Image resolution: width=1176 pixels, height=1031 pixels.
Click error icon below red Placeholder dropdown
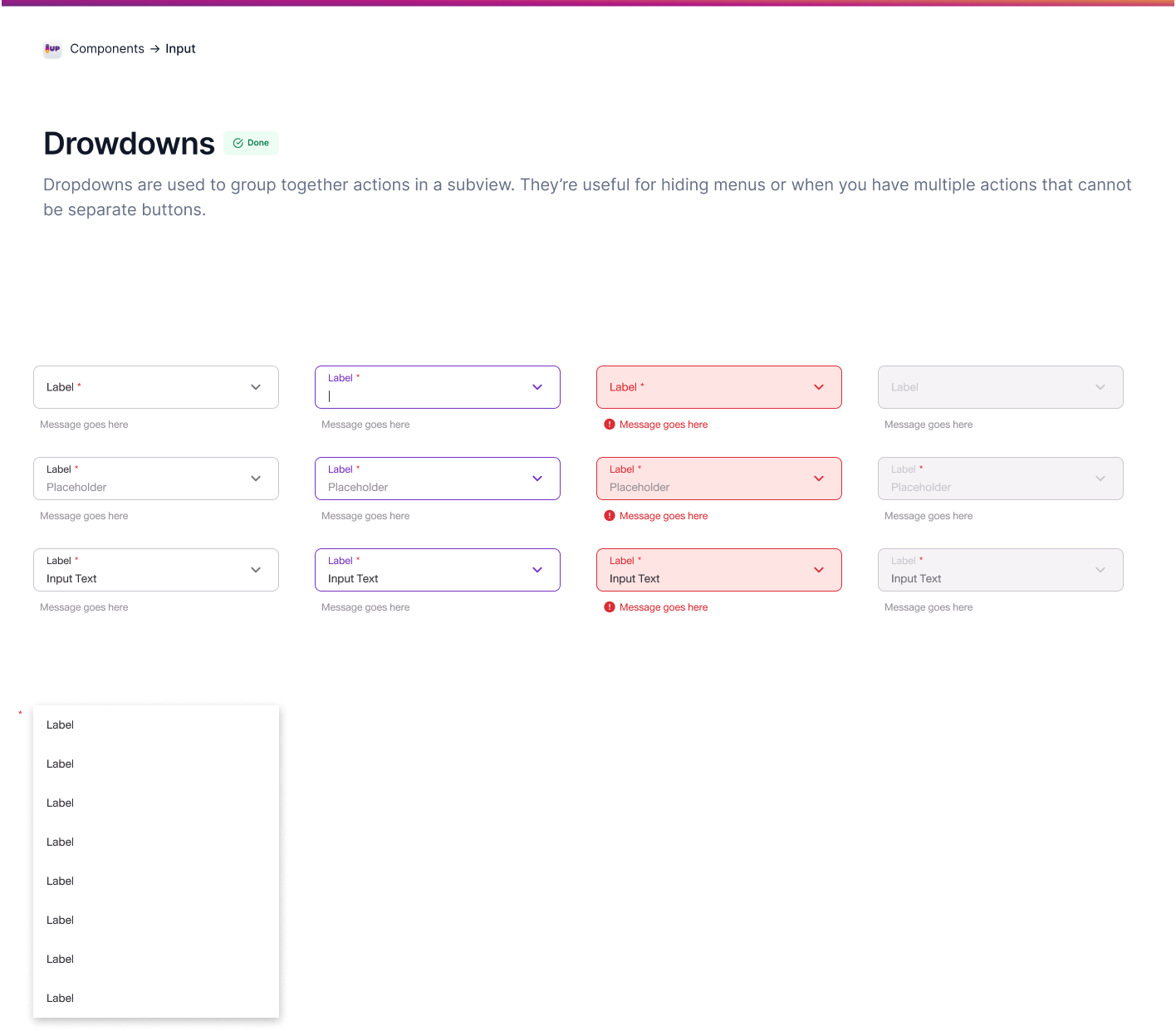point(610,516)
